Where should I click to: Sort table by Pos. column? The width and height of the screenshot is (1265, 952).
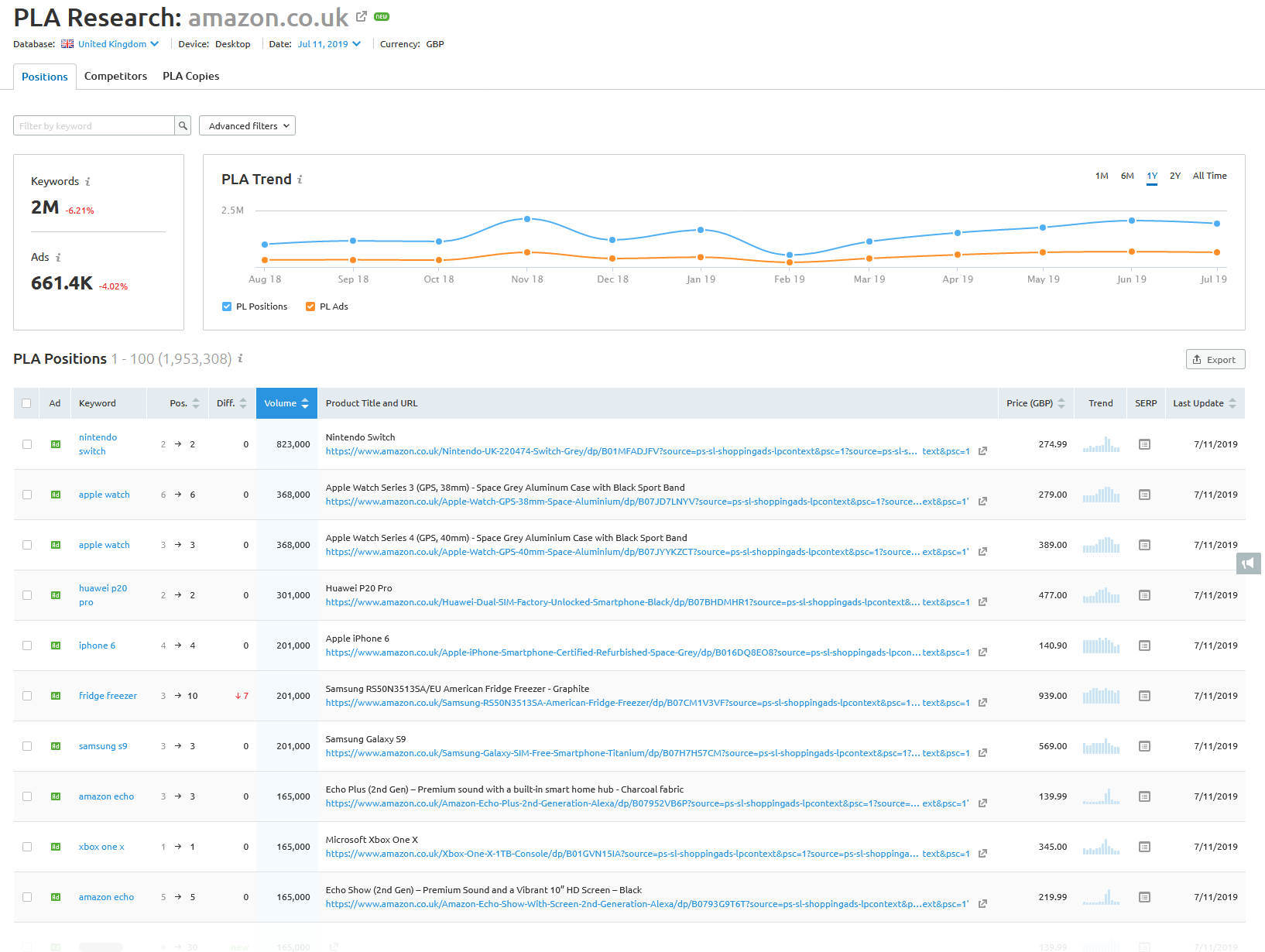tap(184, 403)
